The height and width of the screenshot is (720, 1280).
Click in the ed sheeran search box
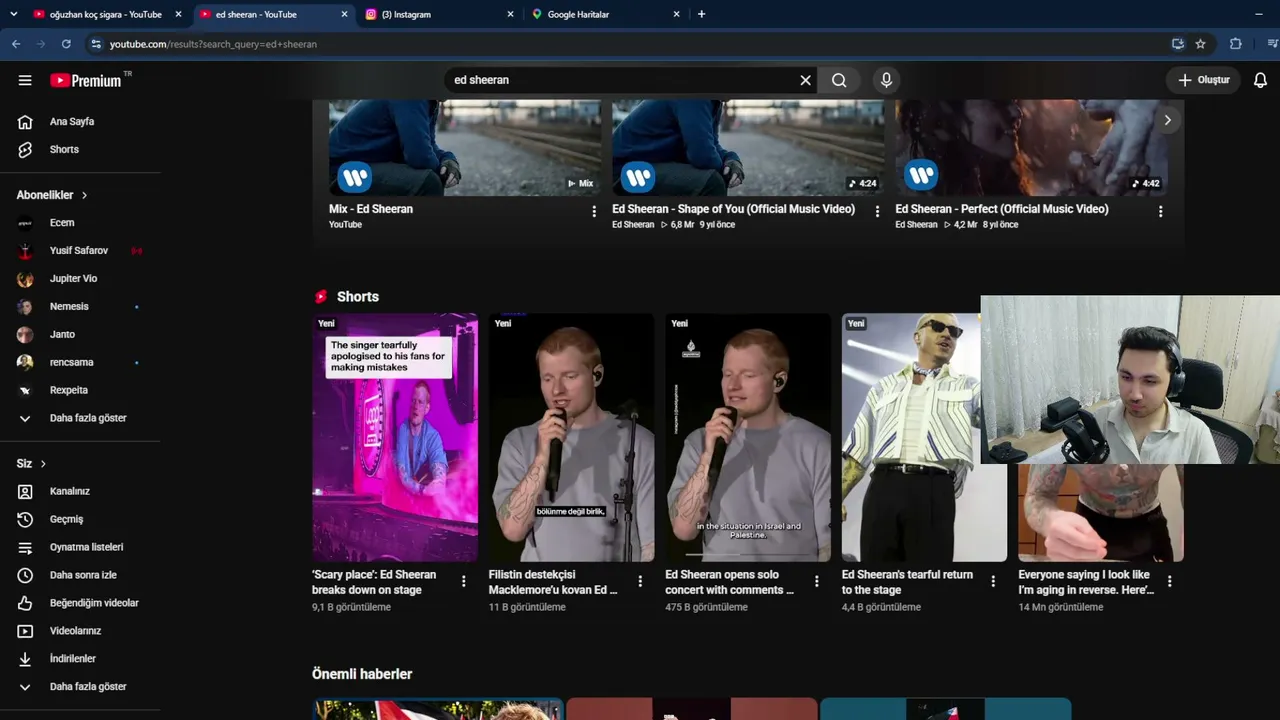[x=620, y=80]
